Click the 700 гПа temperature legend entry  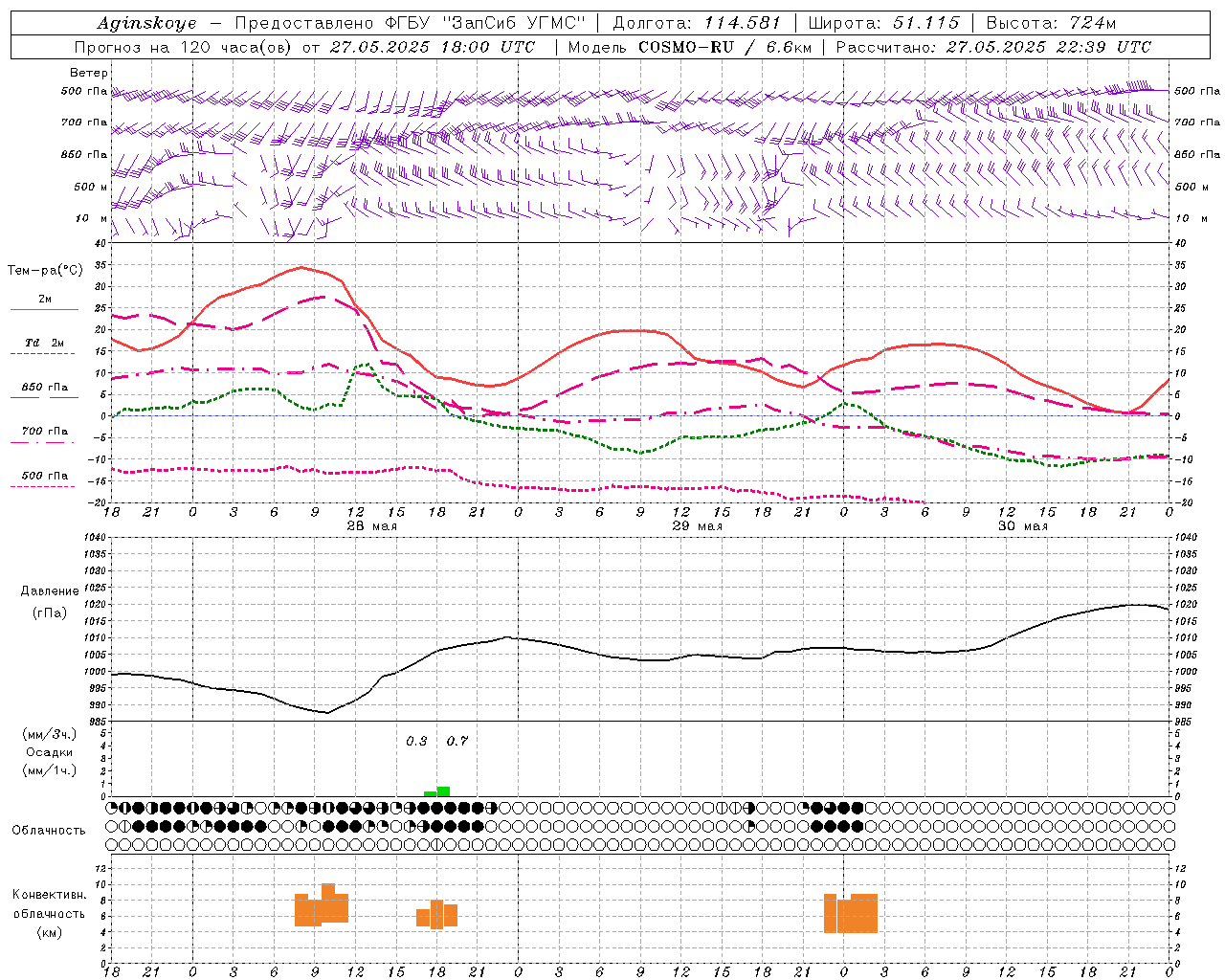[45, 432]
